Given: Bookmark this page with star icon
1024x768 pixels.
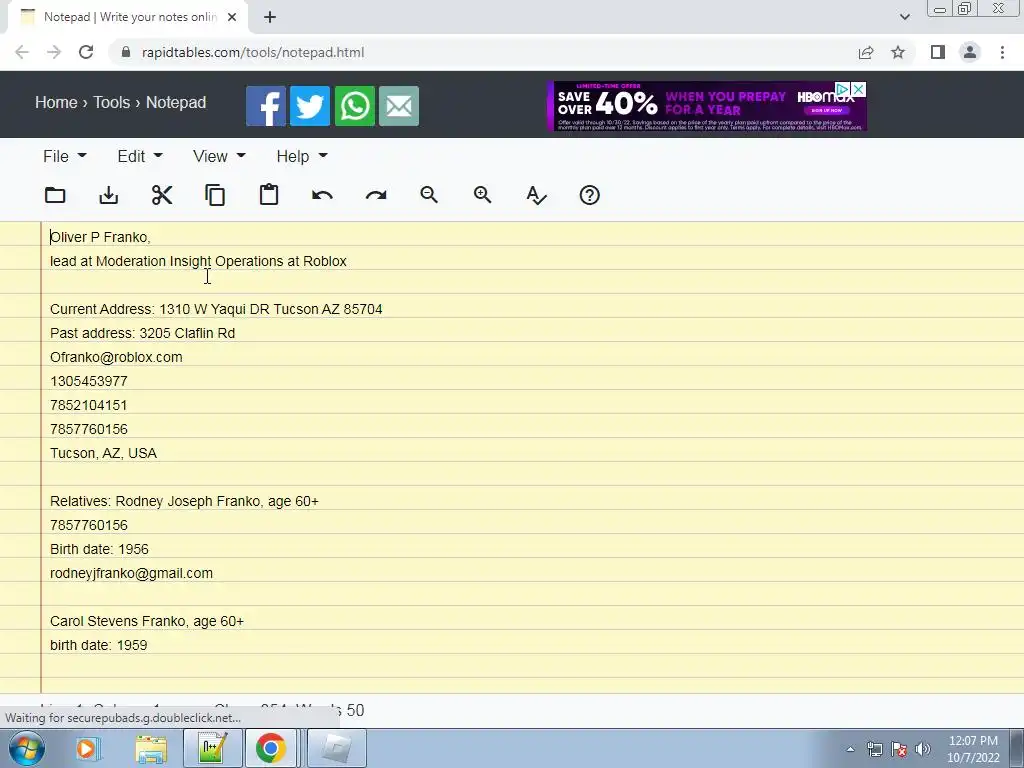Looking at the screenshot, I should pyautogui.click(x=898, y=52).
